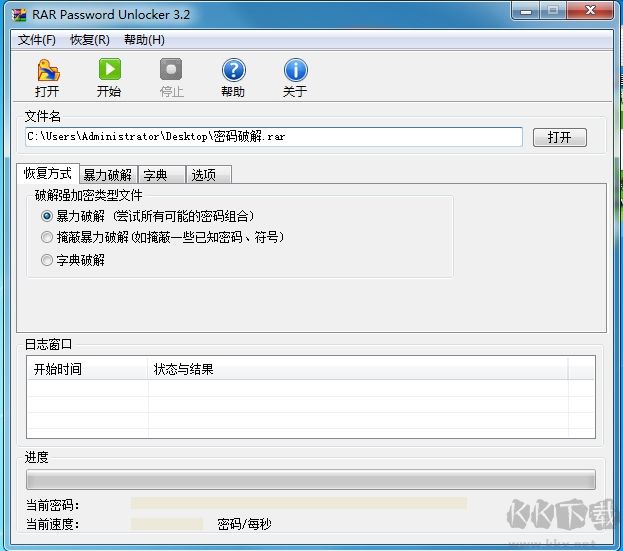
Task: Click the 当前速度 value field
Action: coord(167,524)
